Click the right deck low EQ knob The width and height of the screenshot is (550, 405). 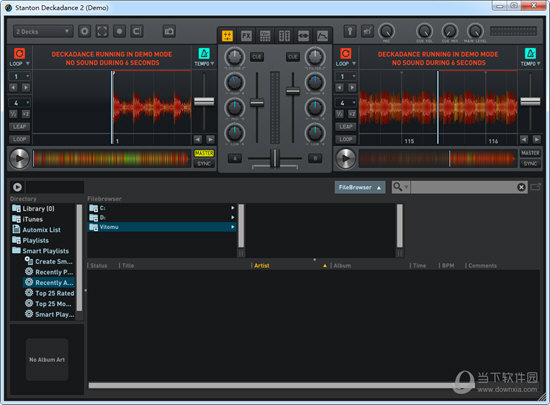point(315,133)
